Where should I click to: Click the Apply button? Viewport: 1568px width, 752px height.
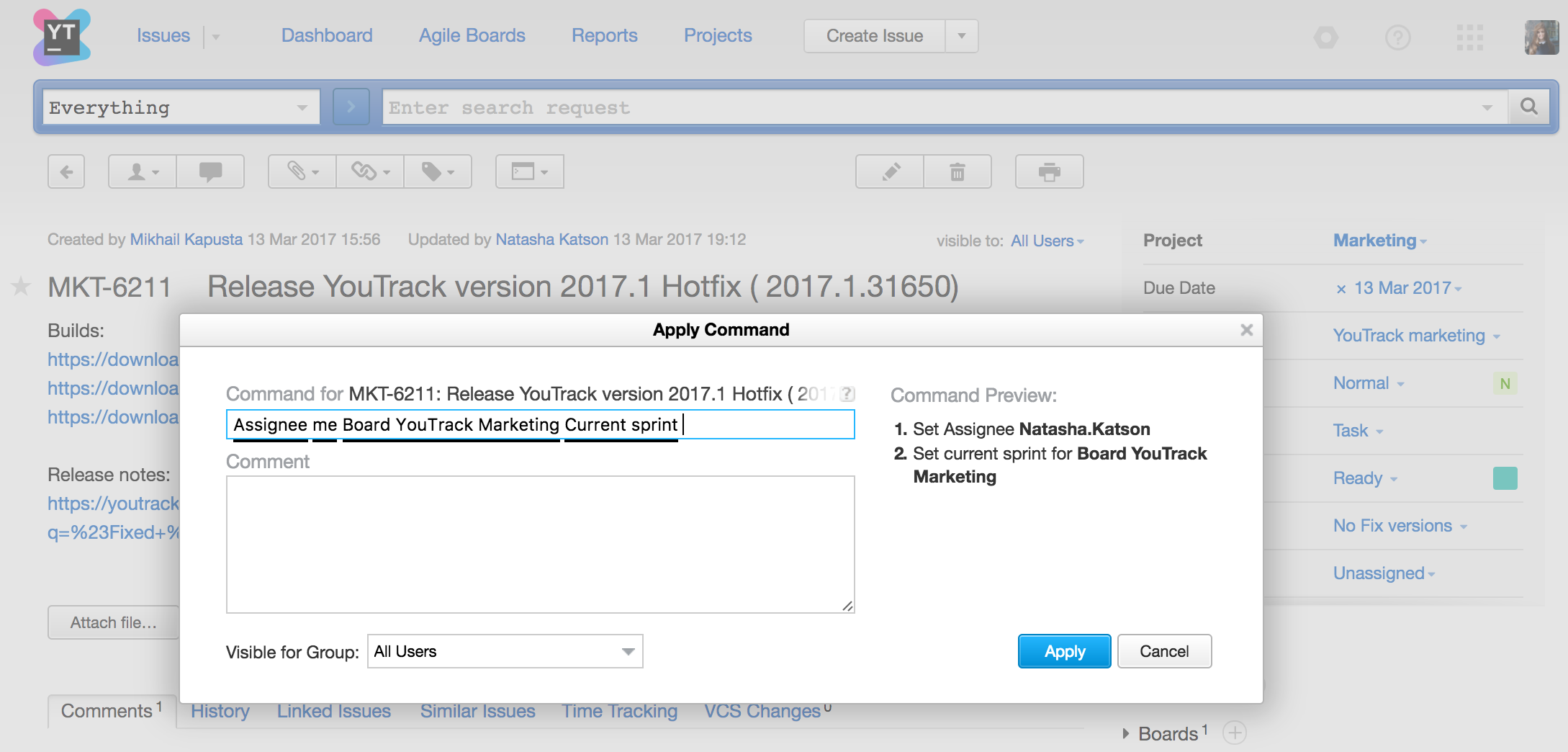1065,651
